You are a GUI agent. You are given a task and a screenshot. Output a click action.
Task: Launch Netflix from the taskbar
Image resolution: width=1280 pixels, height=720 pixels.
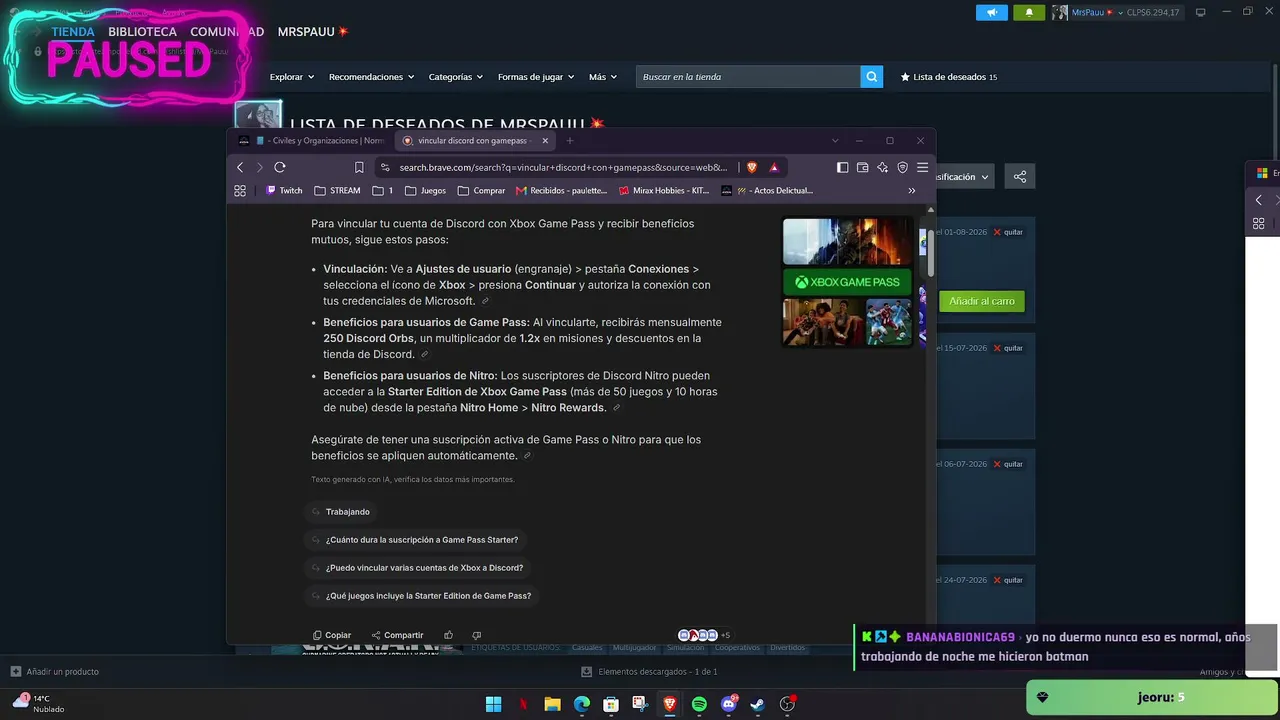(x=523, y=704)
